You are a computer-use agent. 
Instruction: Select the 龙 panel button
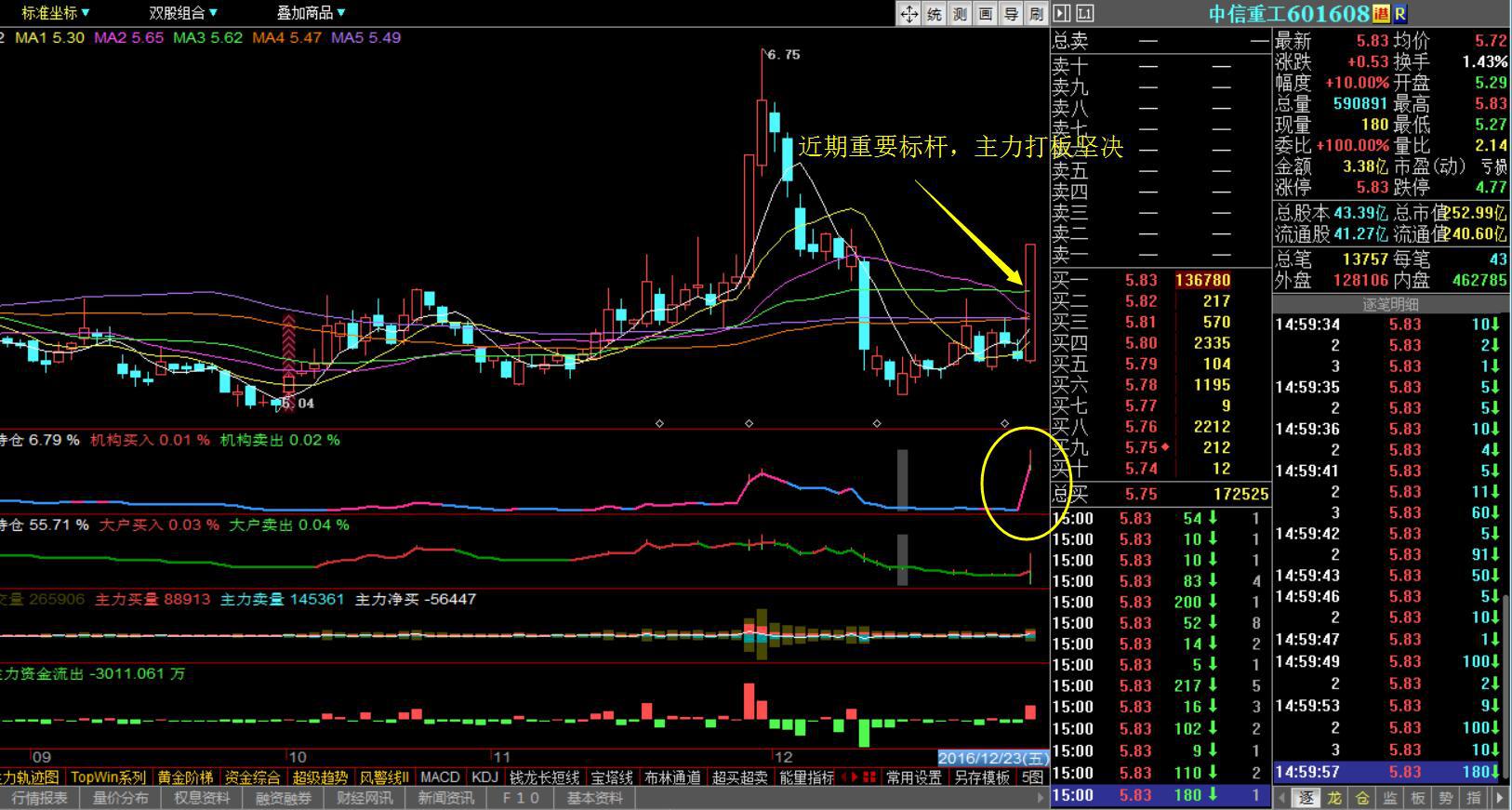click(x=1334, y=798)
